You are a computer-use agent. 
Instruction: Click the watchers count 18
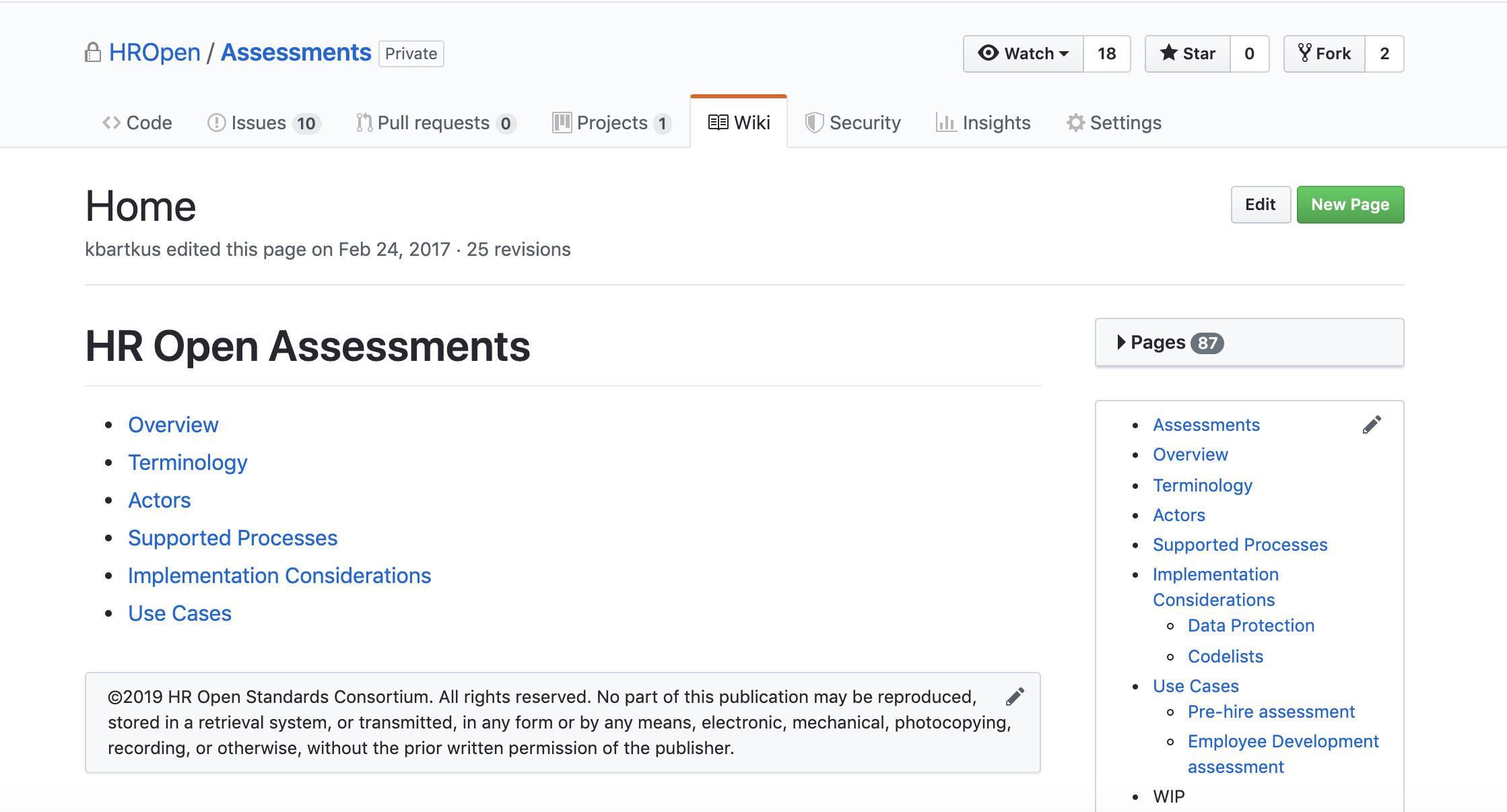(x=1106, y=54)
